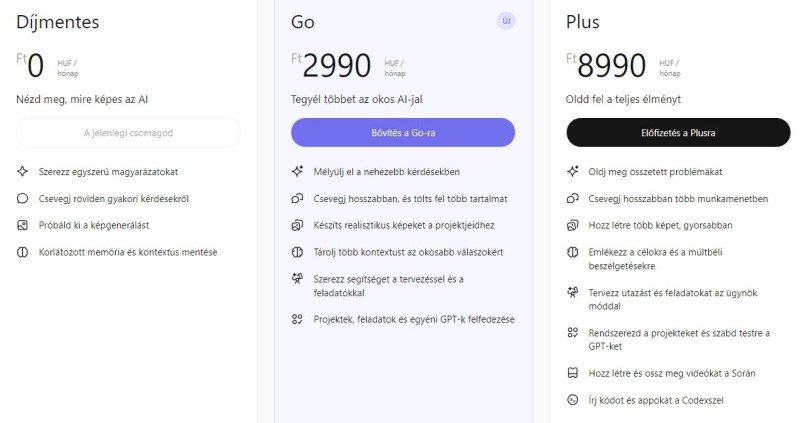Click grid icon beside "Projektek, feladatok és egyéni GPT-k"
800x423 pixels.
(297, 319)
